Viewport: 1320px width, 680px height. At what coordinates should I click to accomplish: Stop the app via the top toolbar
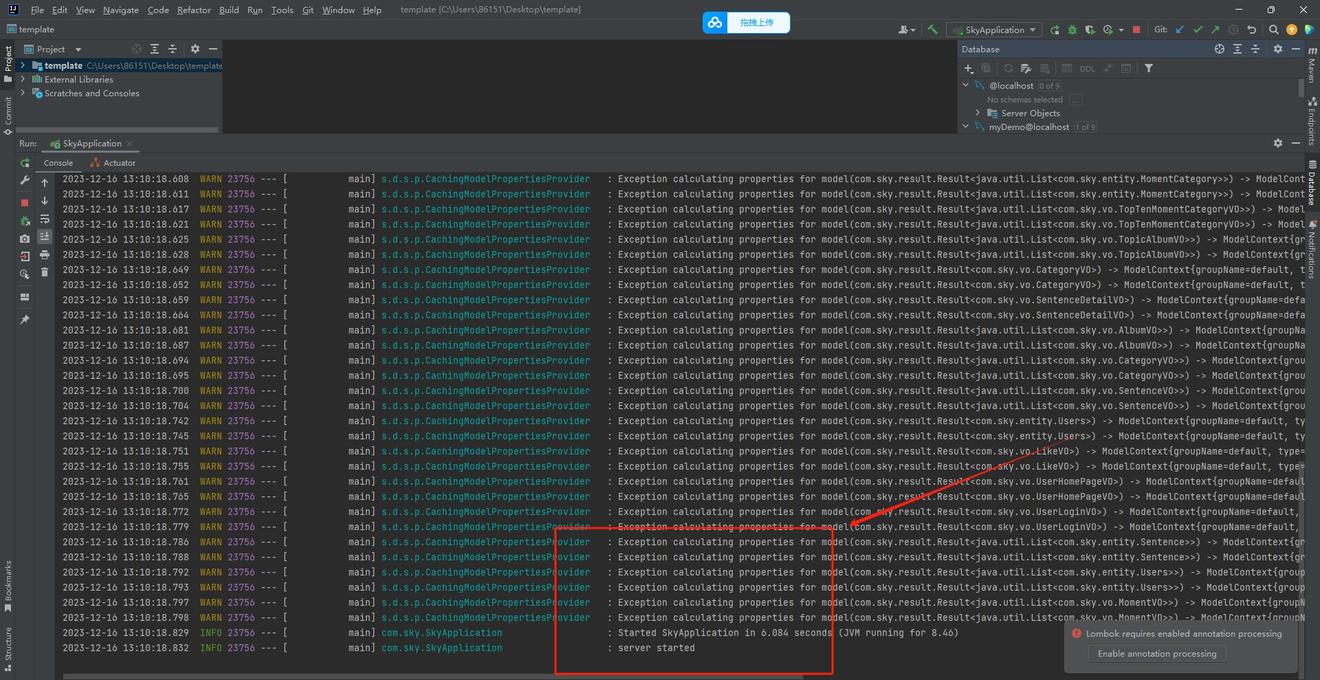coord(1136,30)
